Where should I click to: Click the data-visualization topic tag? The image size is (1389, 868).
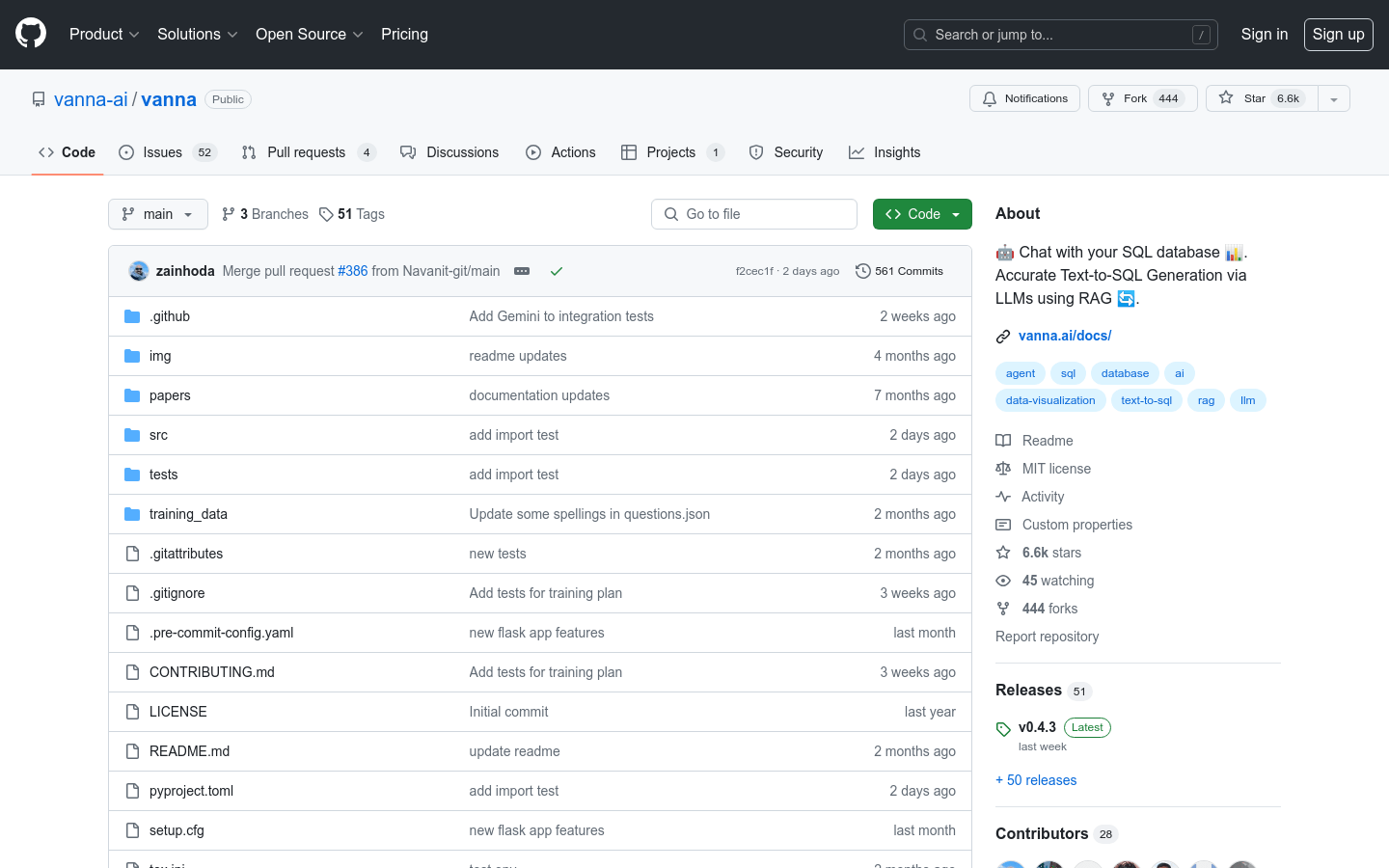tap(1050, 400)
